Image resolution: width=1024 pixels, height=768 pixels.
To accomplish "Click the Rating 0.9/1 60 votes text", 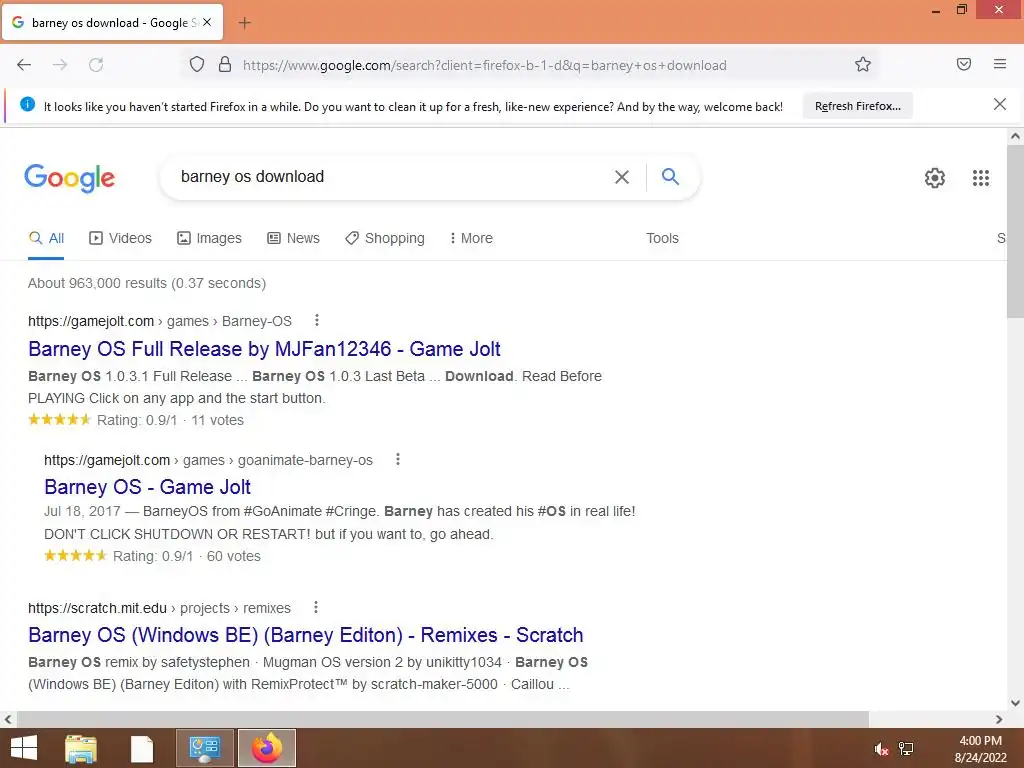I will click(187, 556).
